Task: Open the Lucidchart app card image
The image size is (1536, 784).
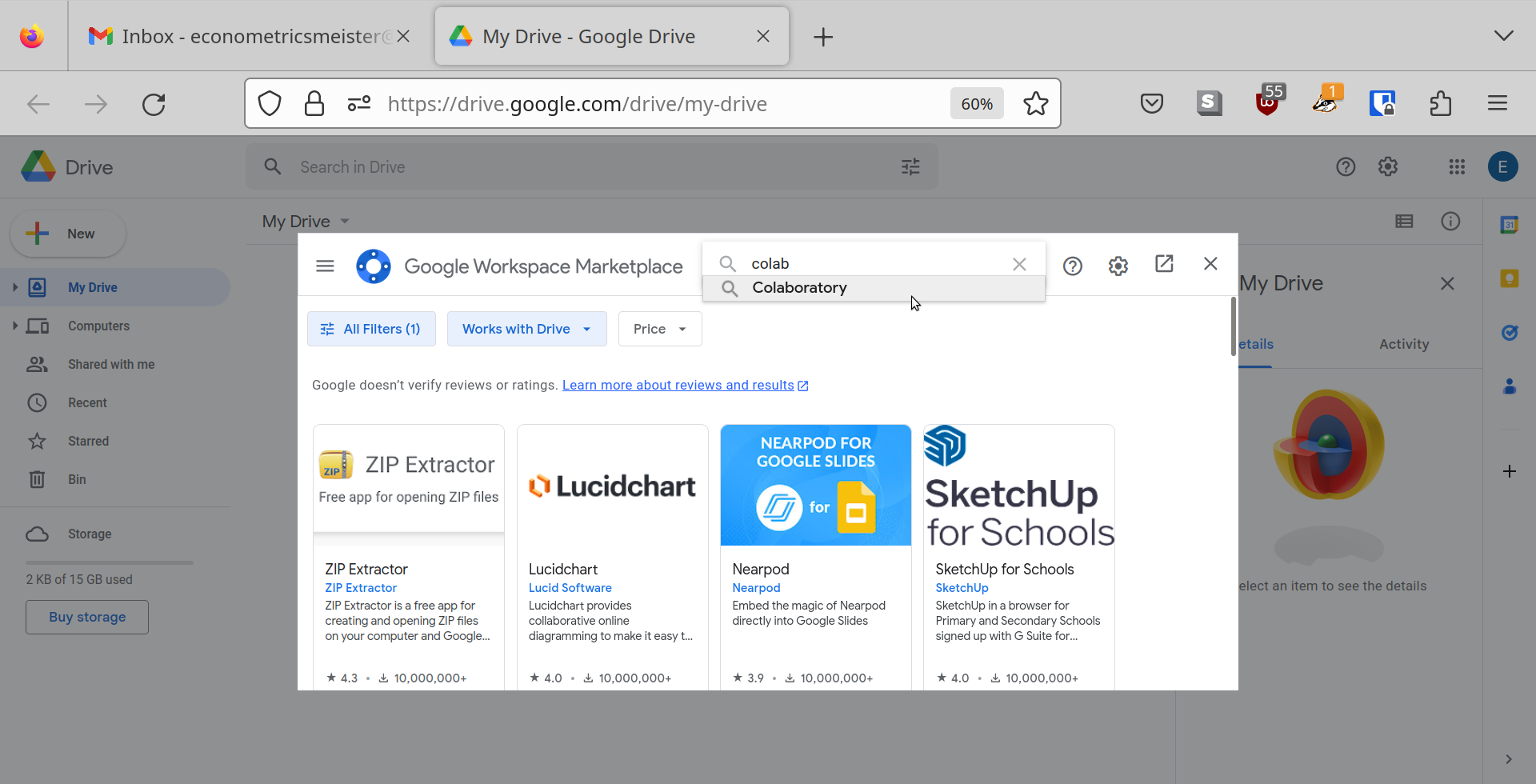Action: click(x=613, y=485)
